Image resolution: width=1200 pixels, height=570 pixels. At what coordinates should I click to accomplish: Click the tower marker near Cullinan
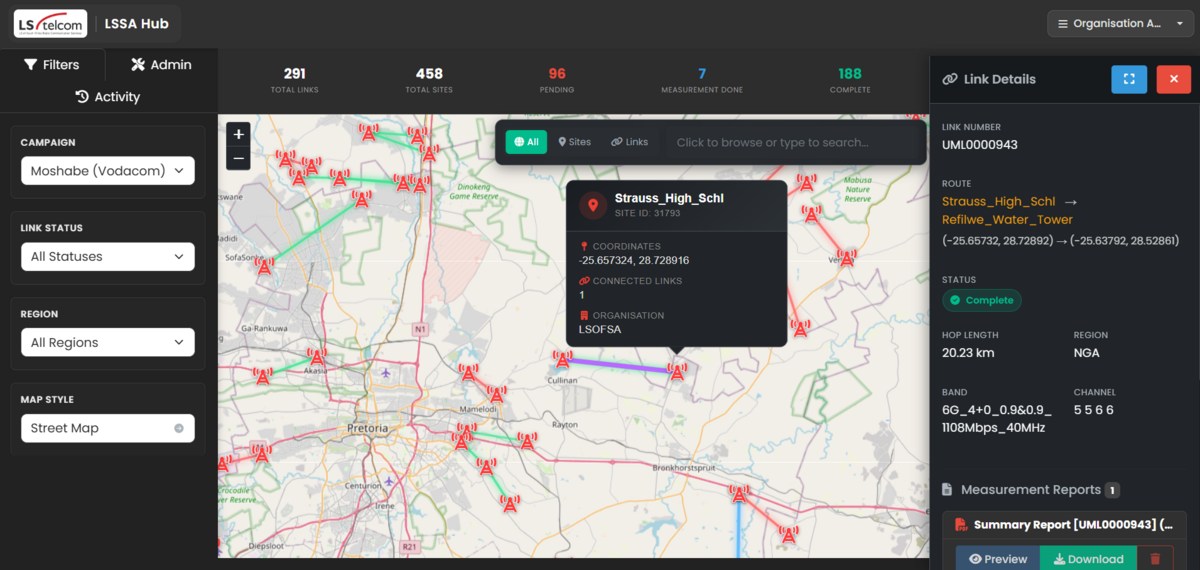[563, 359]
